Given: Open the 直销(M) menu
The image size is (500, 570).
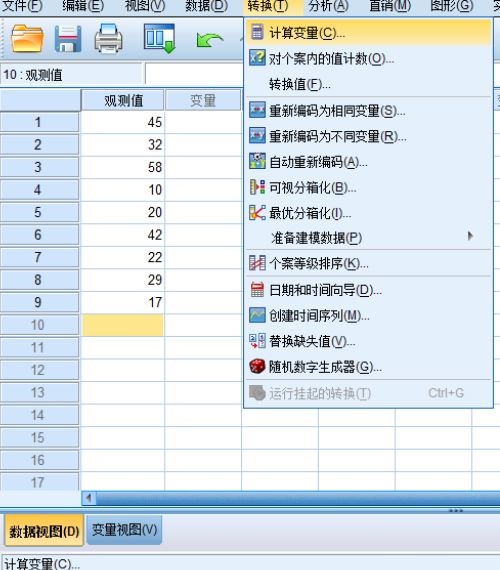Looking at the screenshot, I should [390, 6].
